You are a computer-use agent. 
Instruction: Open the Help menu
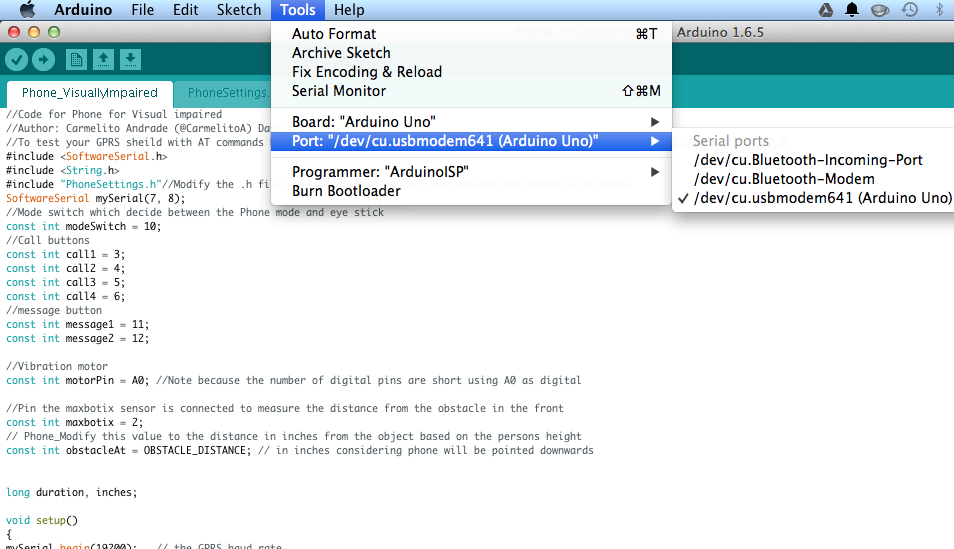pos(349,10)
